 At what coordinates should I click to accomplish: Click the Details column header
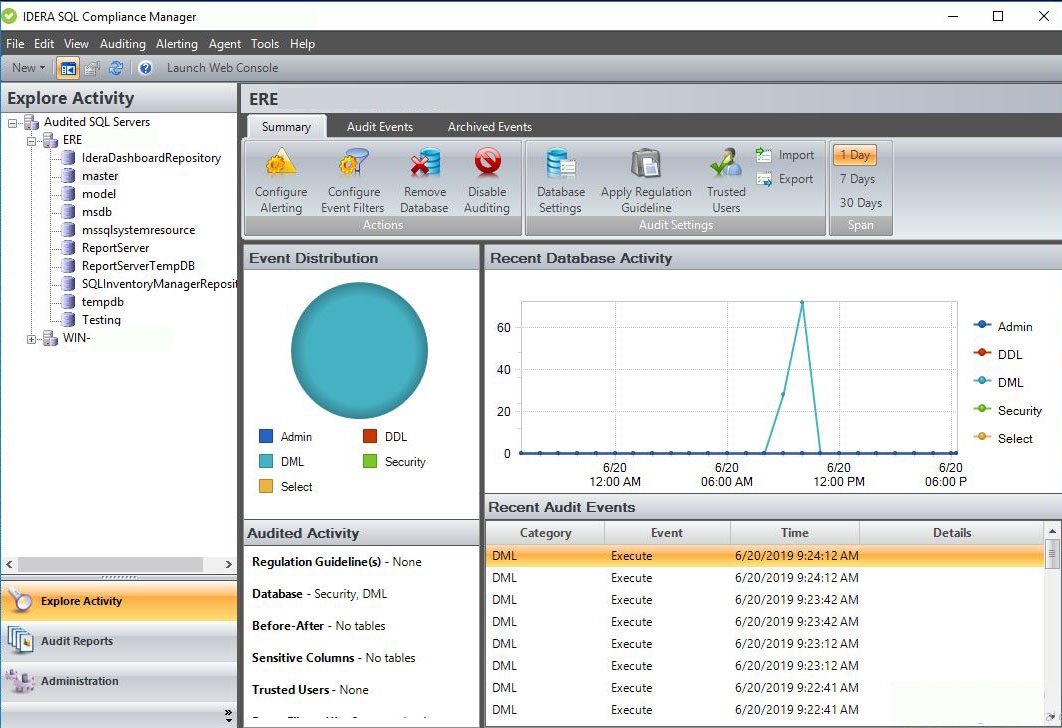pos(952,533)
